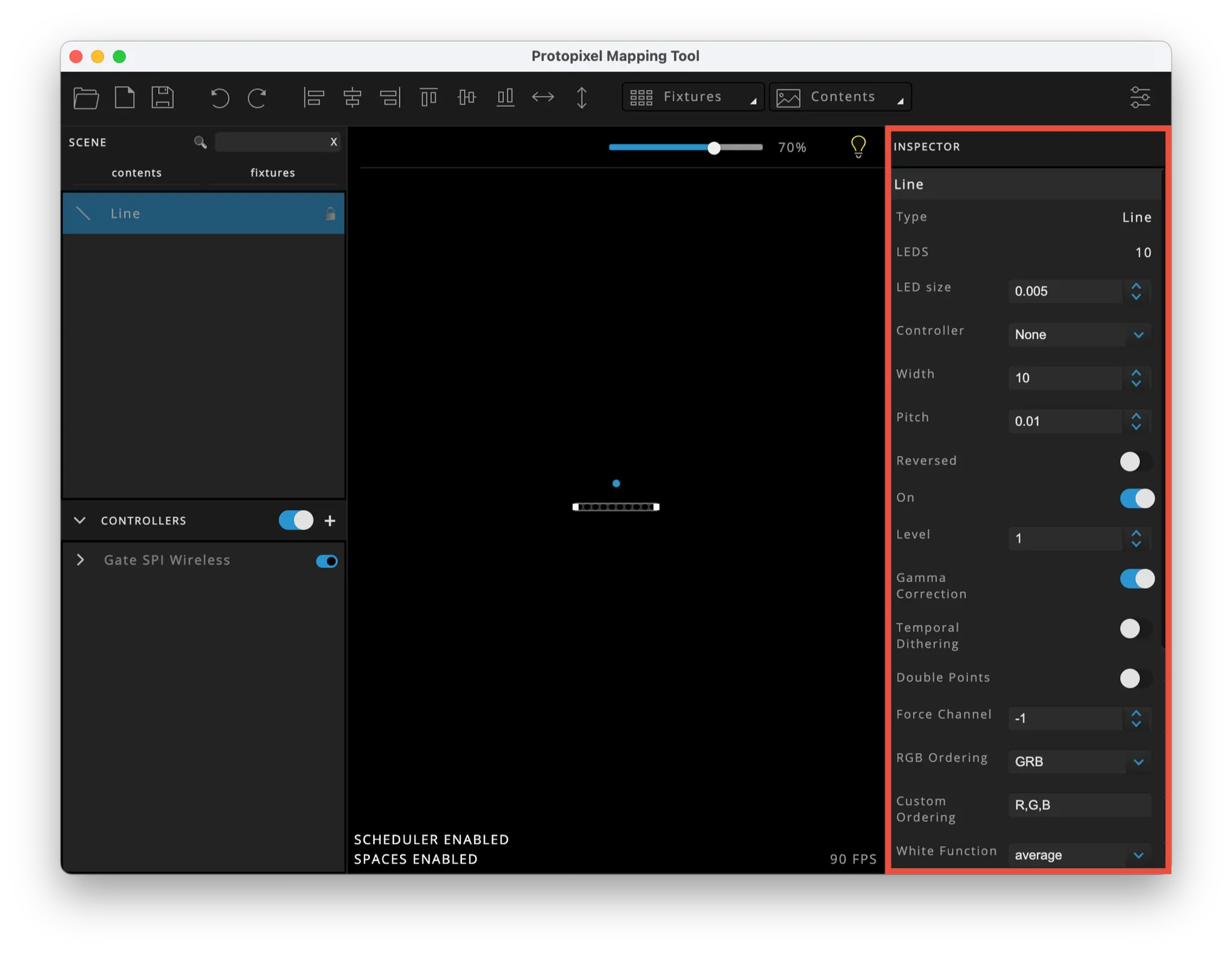
Task: Save the project with the floppy disk icon
Action: 162,97
